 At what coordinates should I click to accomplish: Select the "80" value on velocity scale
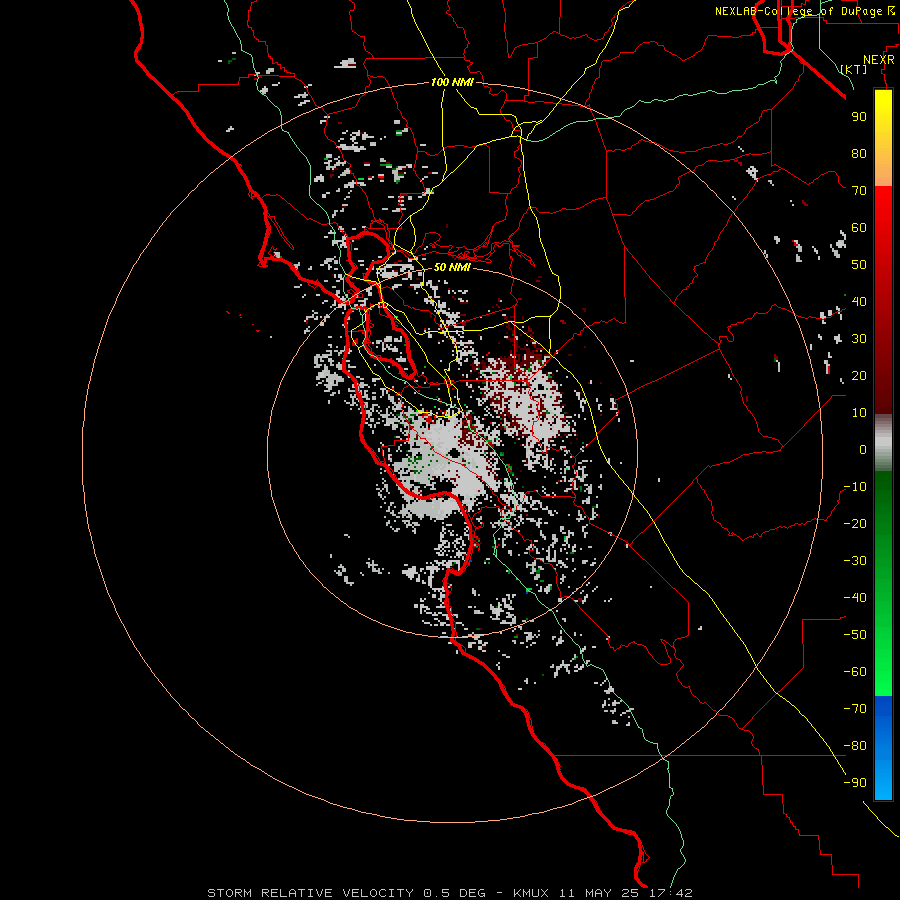click(859, 153)
